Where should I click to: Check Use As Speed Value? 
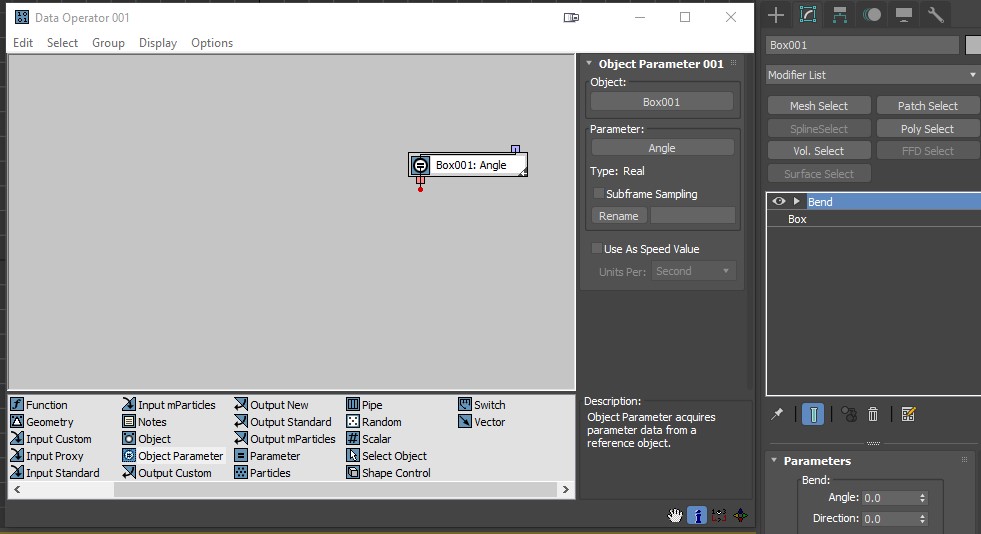598,249
